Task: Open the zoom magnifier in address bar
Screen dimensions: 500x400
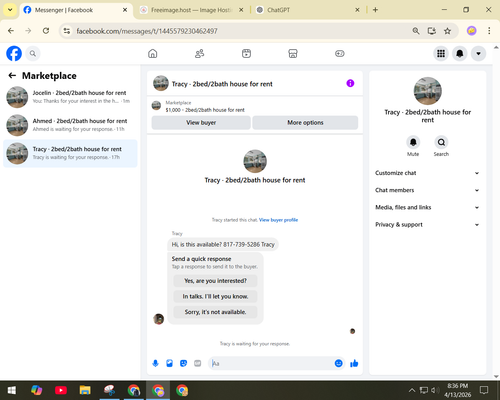Action: (416, 31)
